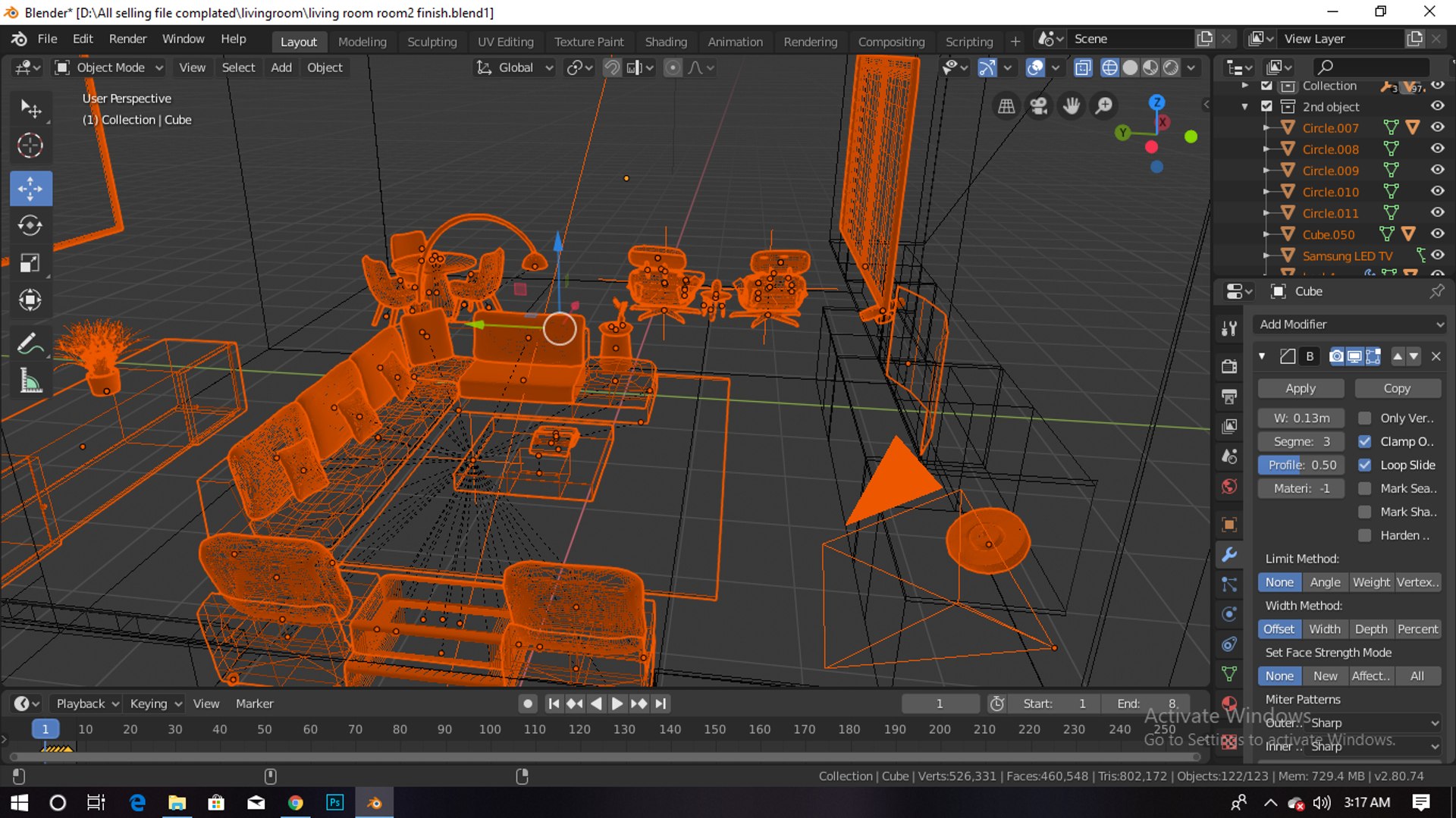
Task: Hide Circle.007 using its eye icon
Action: (1437, 127)
